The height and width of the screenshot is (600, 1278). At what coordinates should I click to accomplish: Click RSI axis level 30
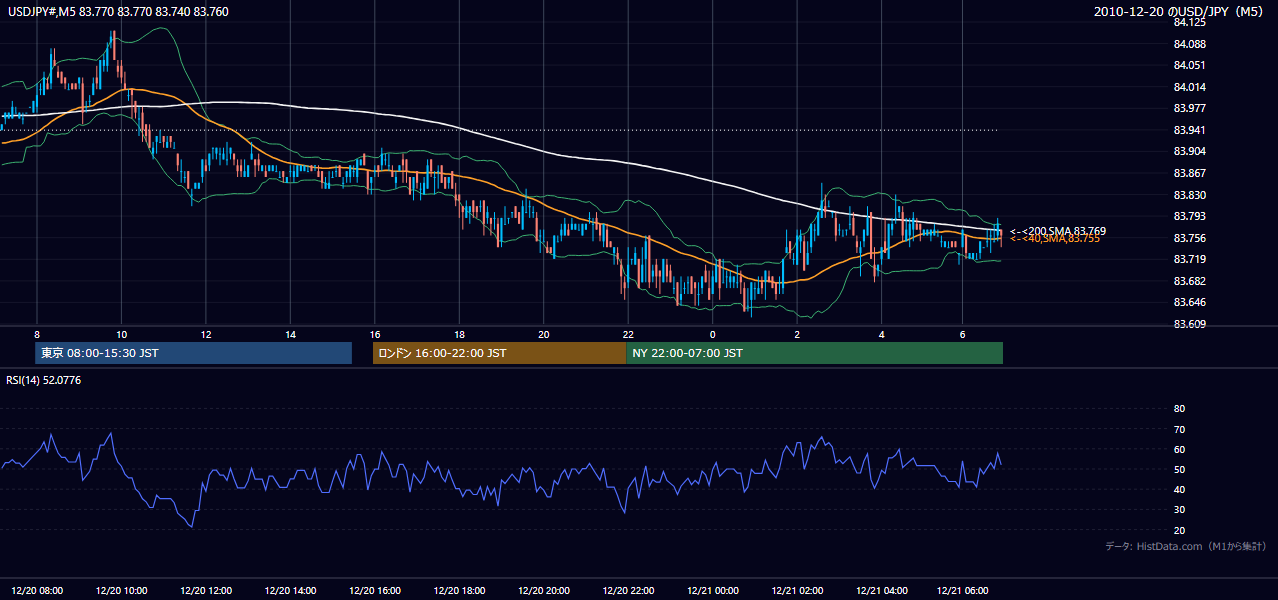[1179, 510]
